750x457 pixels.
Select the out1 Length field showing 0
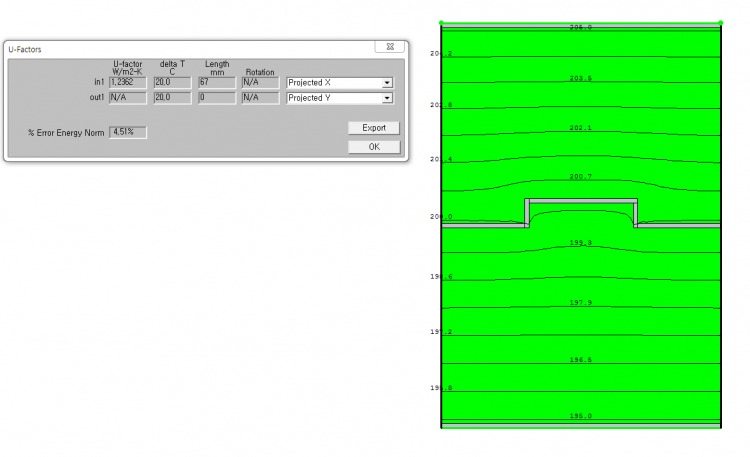click(216, 98)
